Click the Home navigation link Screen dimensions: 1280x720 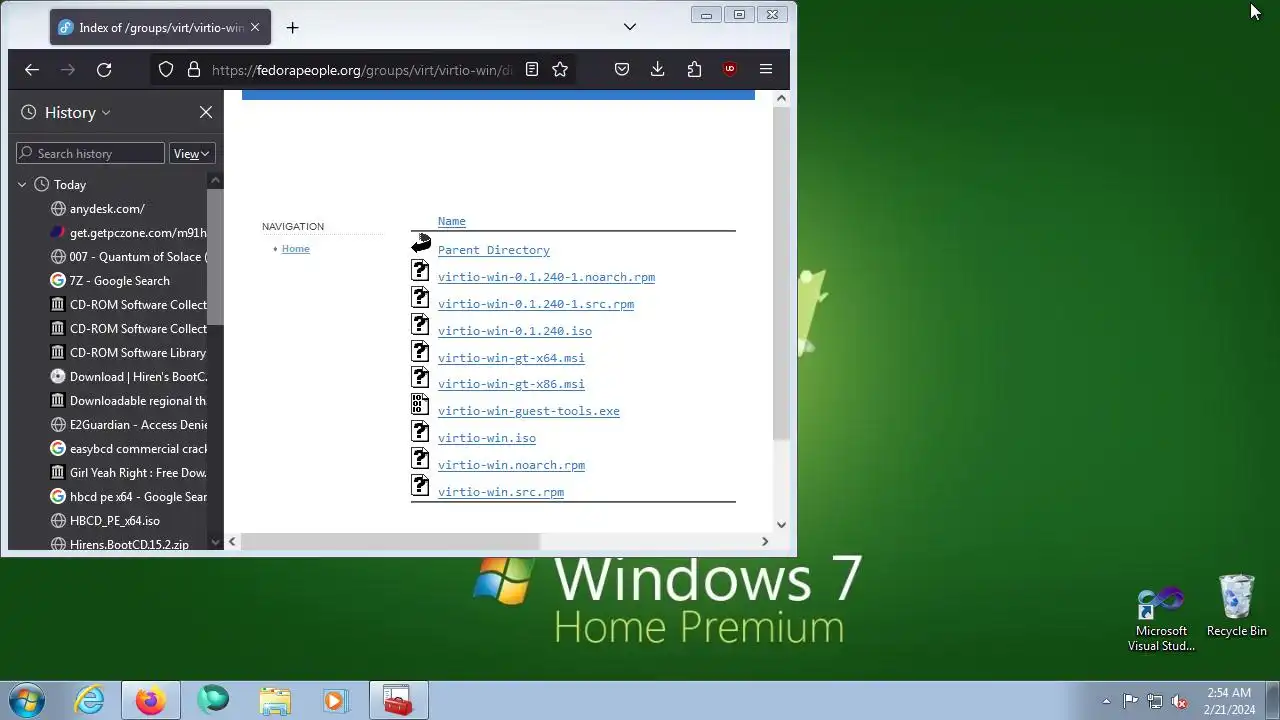(x=295, y=249)
